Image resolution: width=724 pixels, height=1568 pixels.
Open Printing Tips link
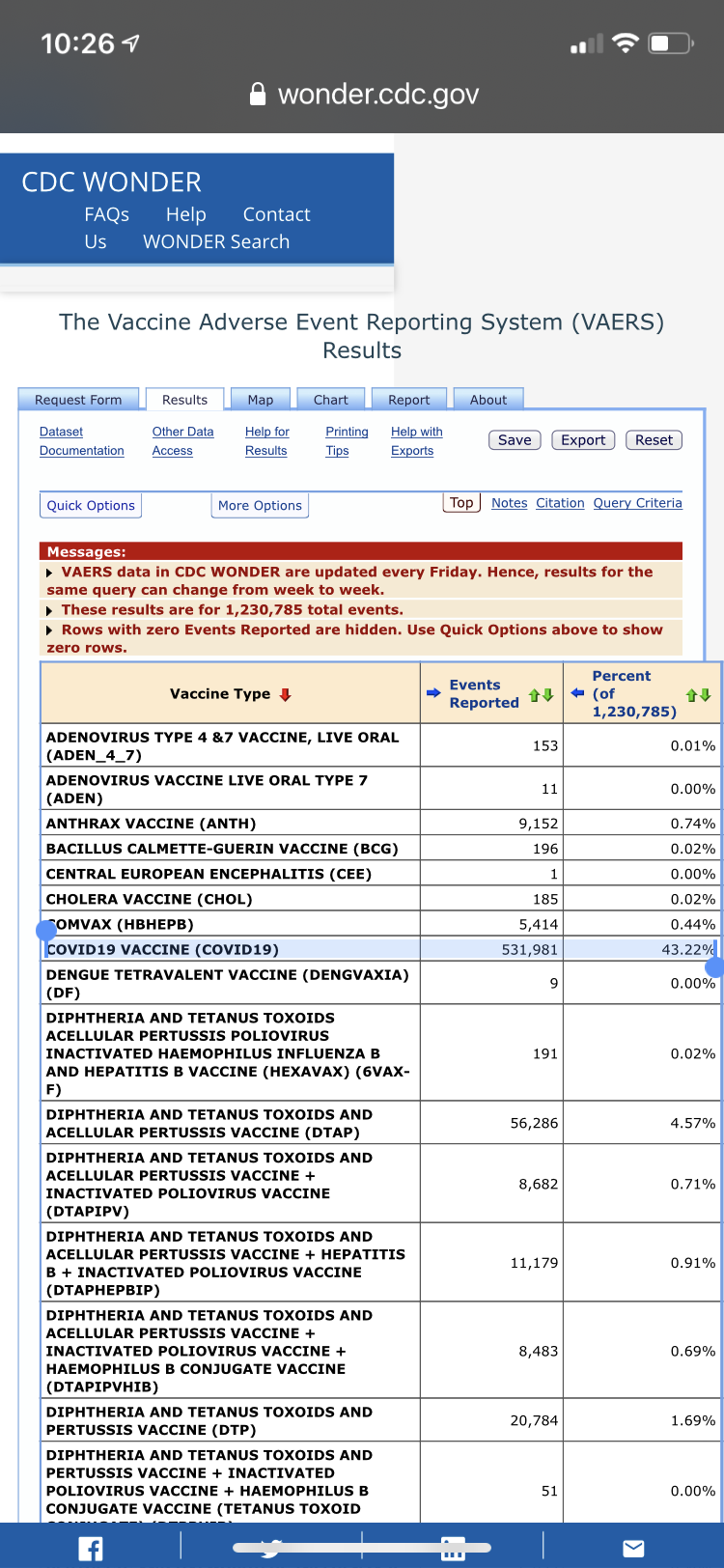tap(347, 441)
